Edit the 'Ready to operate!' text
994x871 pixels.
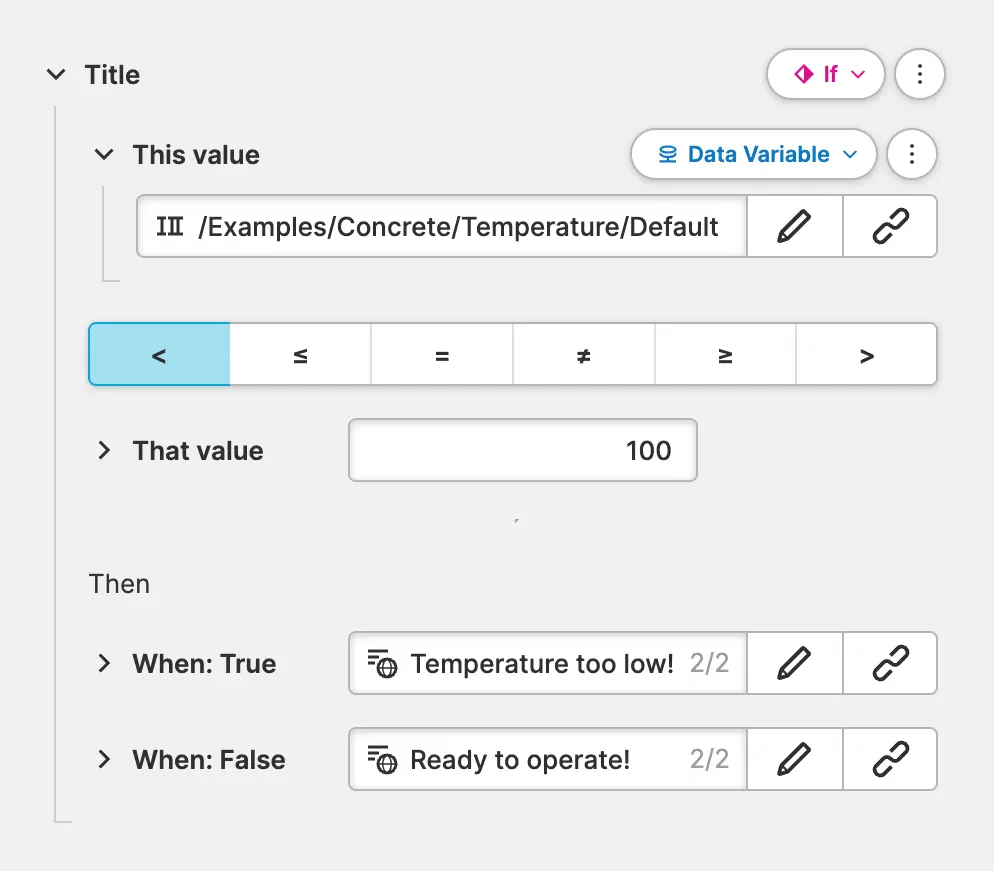[x=794, y=760]
